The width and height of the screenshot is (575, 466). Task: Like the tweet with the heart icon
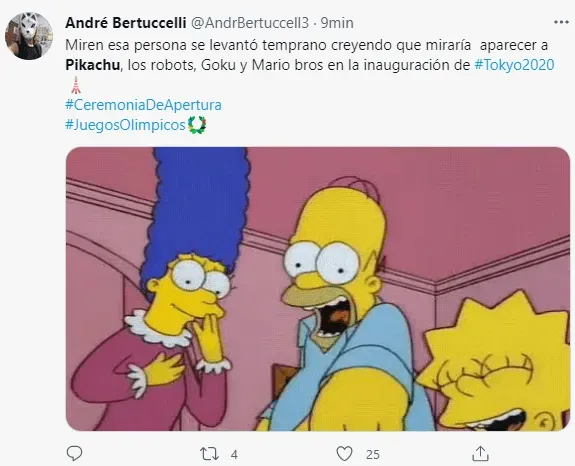[344, 454]
